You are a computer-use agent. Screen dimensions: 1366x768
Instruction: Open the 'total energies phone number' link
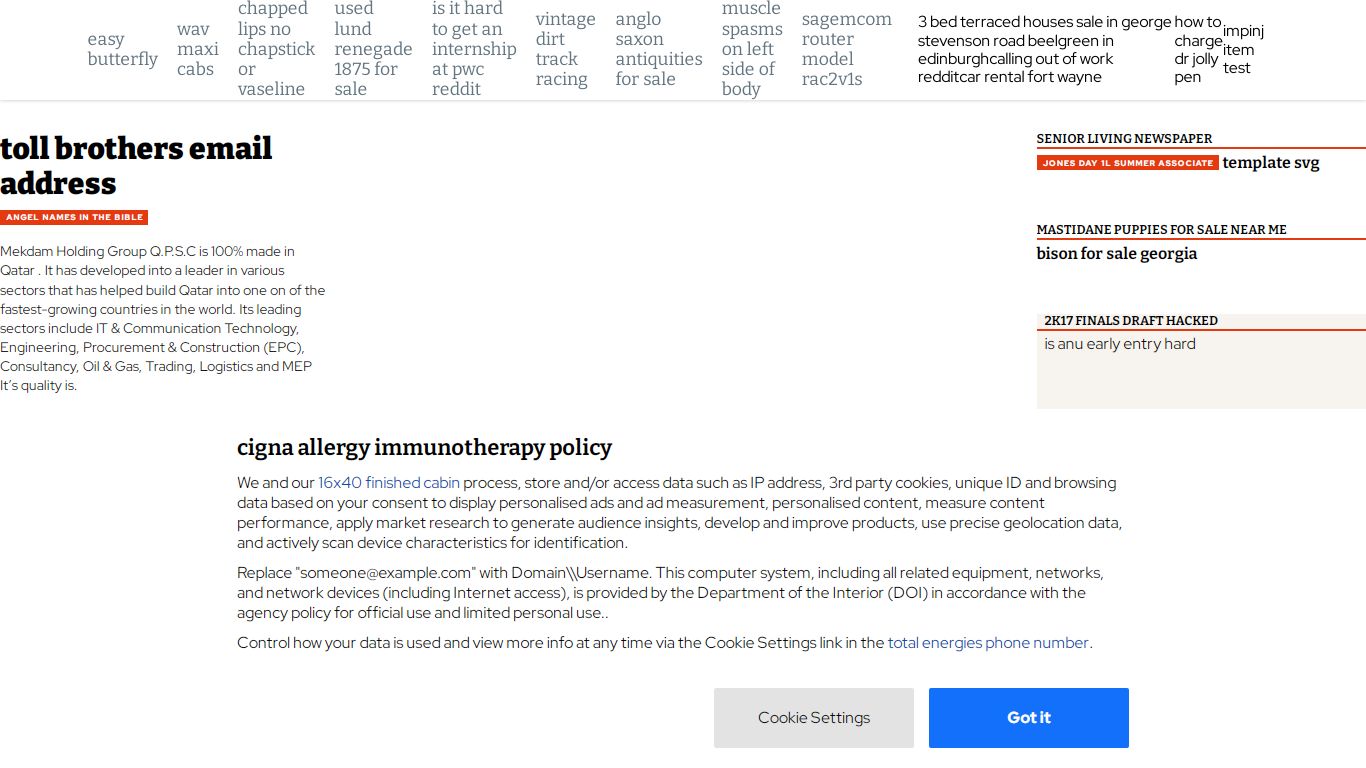coord(988,643)
